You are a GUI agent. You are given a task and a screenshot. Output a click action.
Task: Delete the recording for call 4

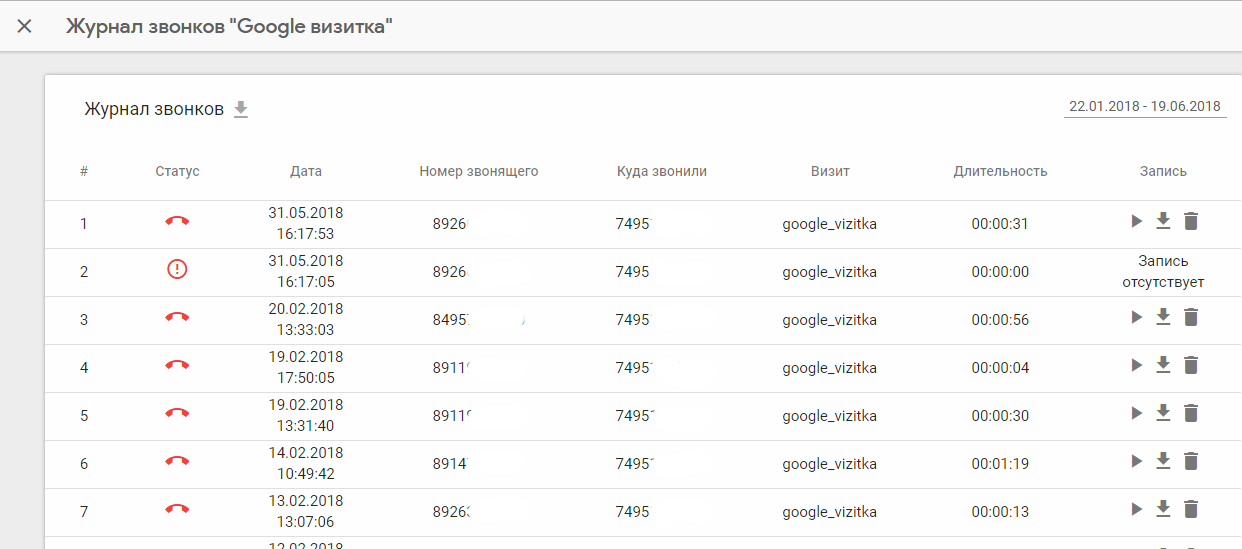point(1190,365)
